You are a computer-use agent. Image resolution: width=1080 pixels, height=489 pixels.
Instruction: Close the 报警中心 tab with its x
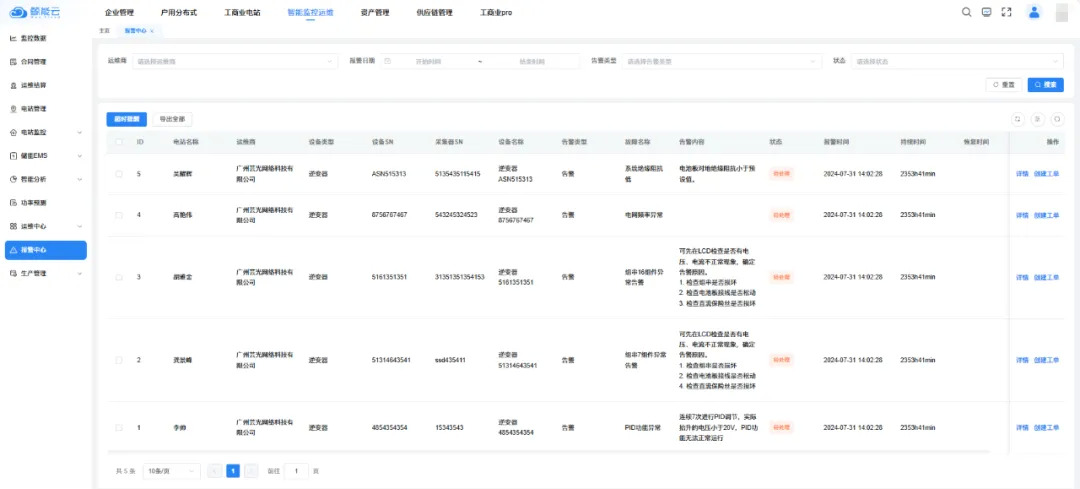coord(152,31)
